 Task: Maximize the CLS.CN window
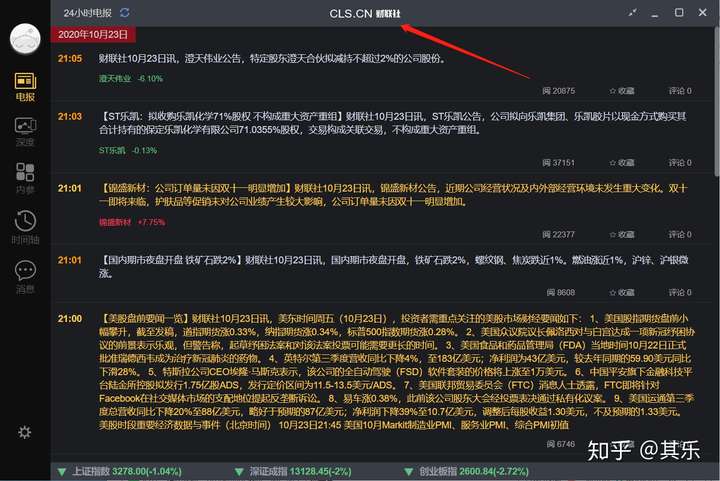coord(679,12)
